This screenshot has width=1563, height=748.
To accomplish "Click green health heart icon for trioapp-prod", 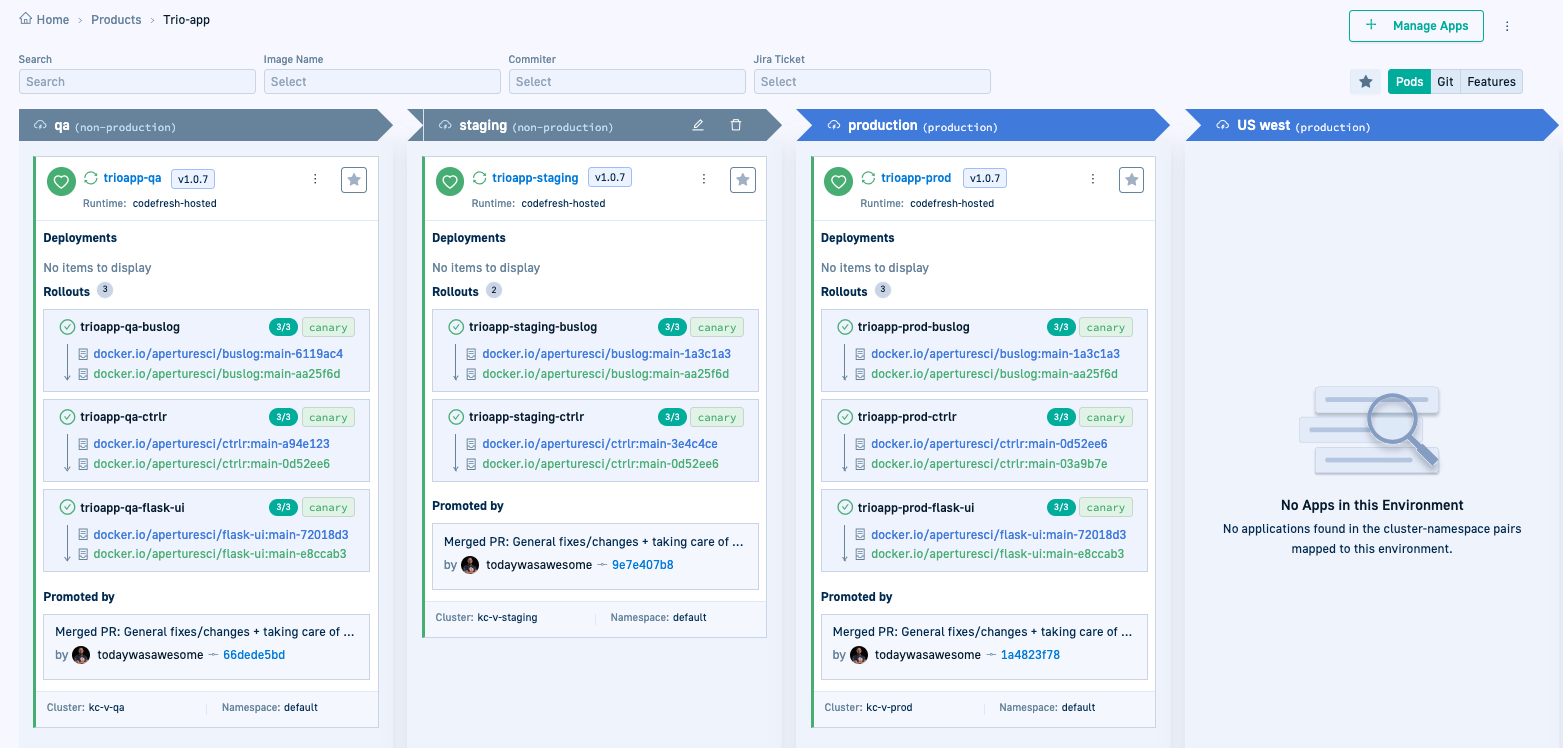I will (838, 181).
